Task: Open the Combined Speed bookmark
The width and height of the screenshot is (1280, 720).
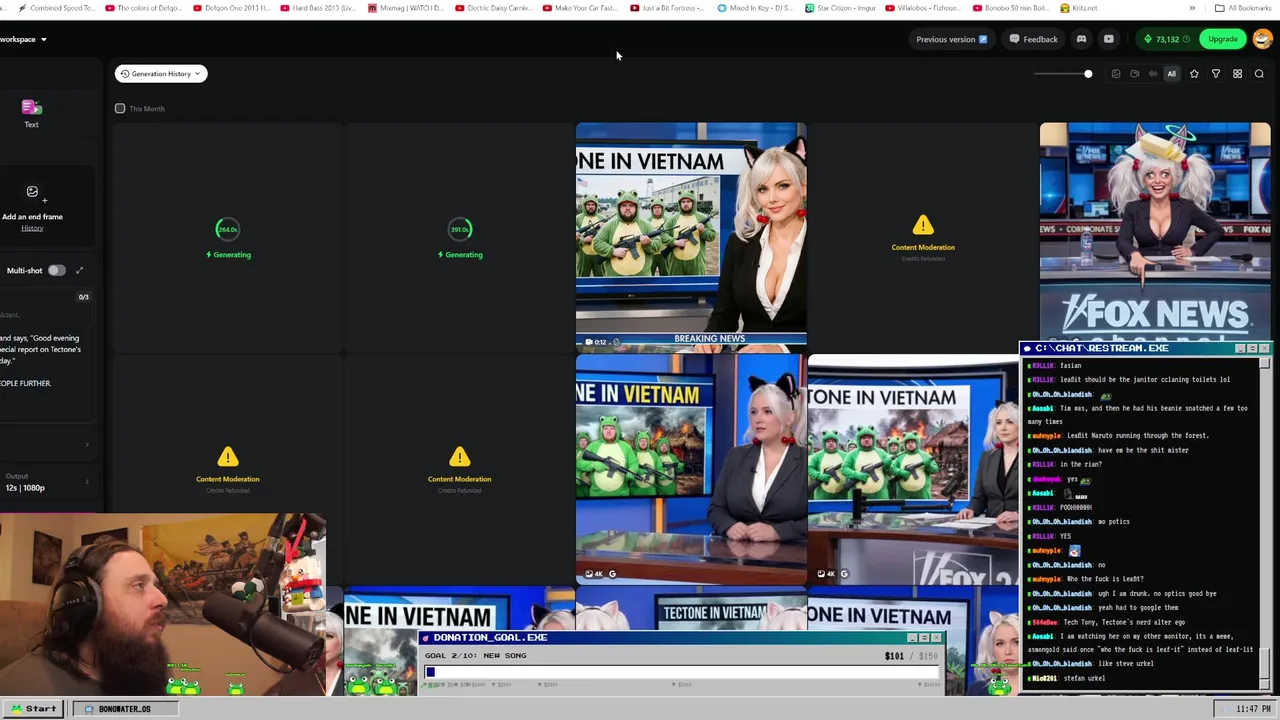Action: point(57,8)
